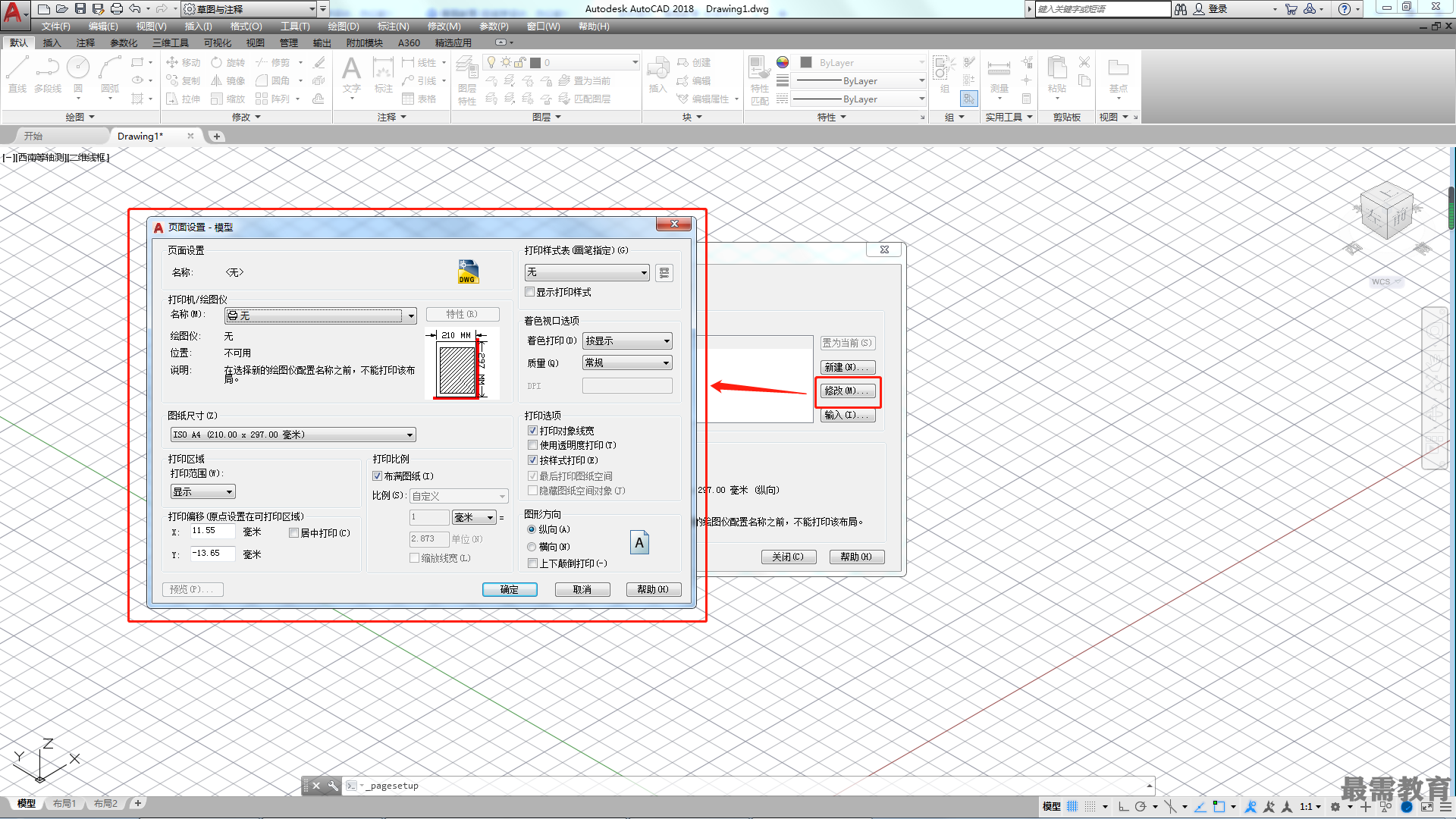Uncheck 布满图纸 checkbox
Image resolution: width=1456 pixels, height=819 pixels.
pyautogui.click(x=377, y=476)
